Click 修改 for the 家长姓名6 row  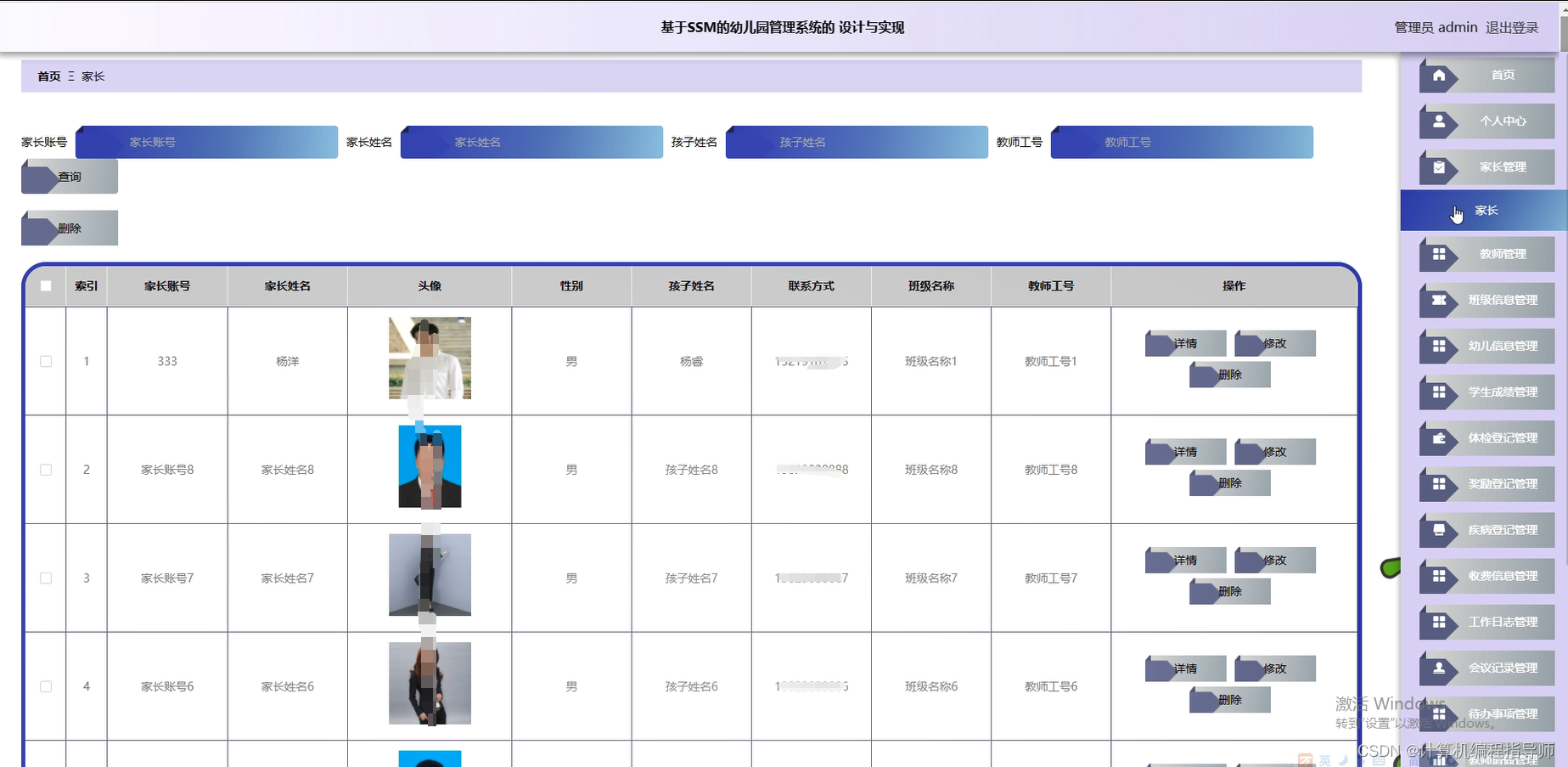click(x=1275, y=669)
